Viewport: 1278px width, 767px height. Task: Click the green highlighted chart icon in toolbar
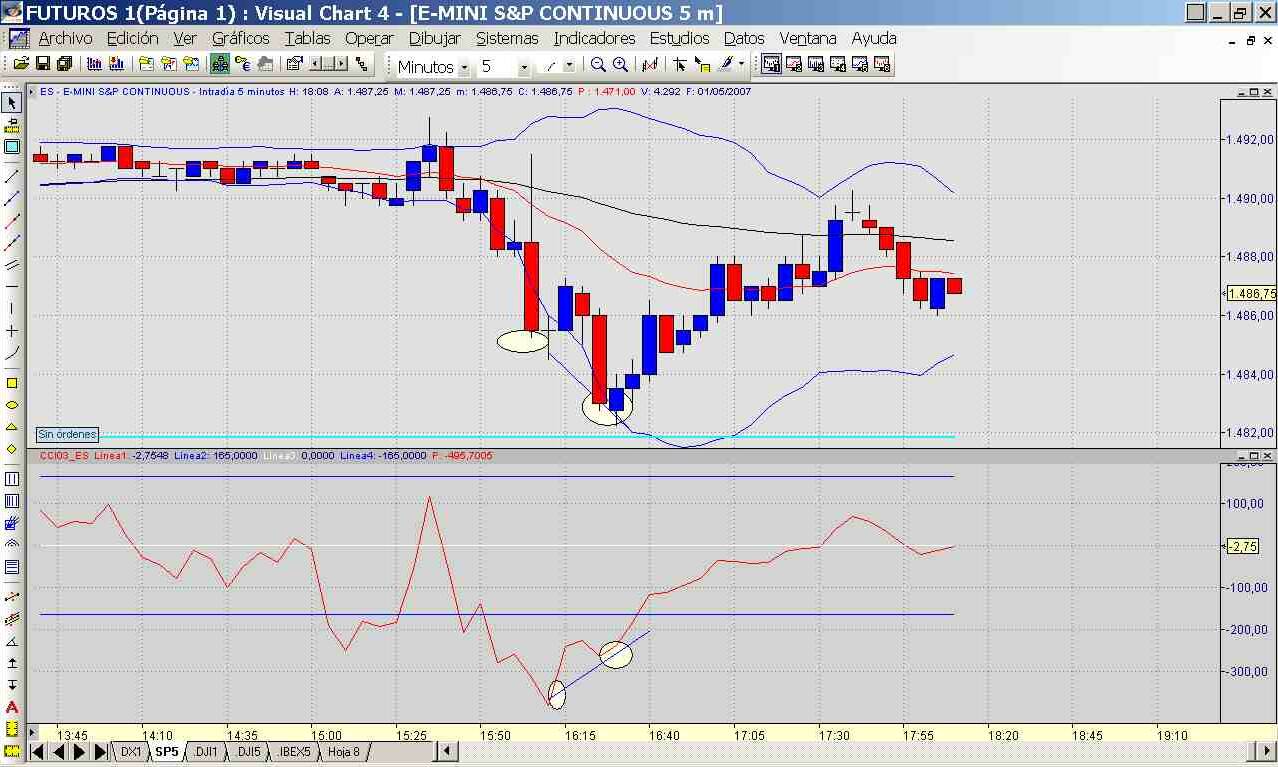tap(219, 65)
